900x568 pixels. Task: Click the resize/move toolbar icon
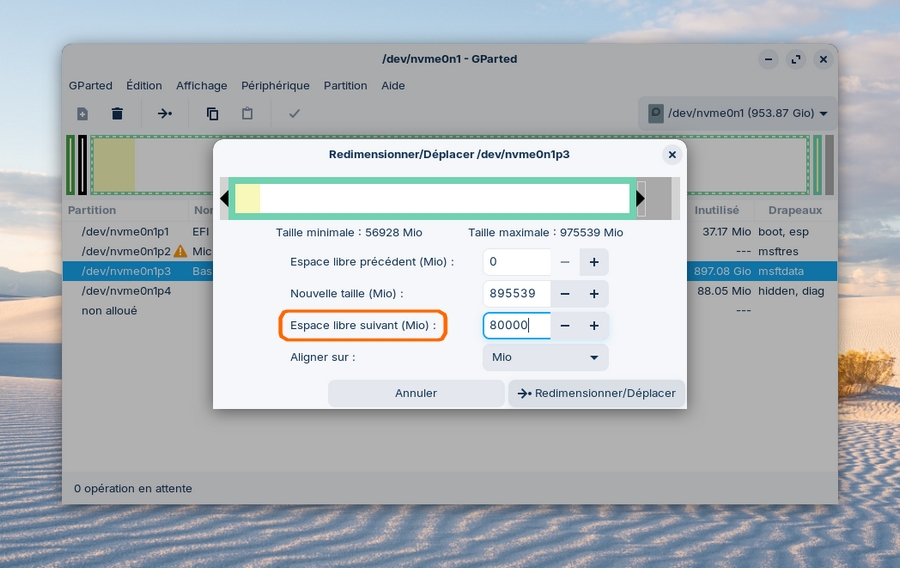[165, 114]
